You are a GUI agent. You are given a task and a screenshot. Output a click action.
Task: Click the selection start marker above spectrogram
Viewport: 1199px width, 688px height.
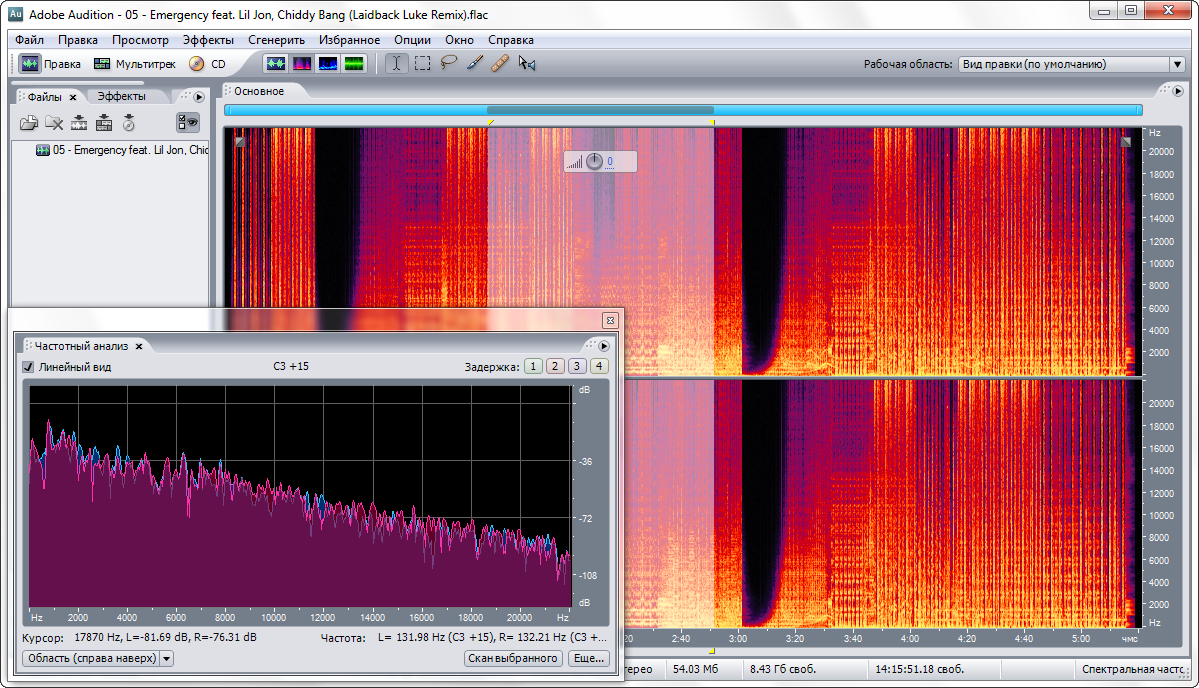pos(490,122)
